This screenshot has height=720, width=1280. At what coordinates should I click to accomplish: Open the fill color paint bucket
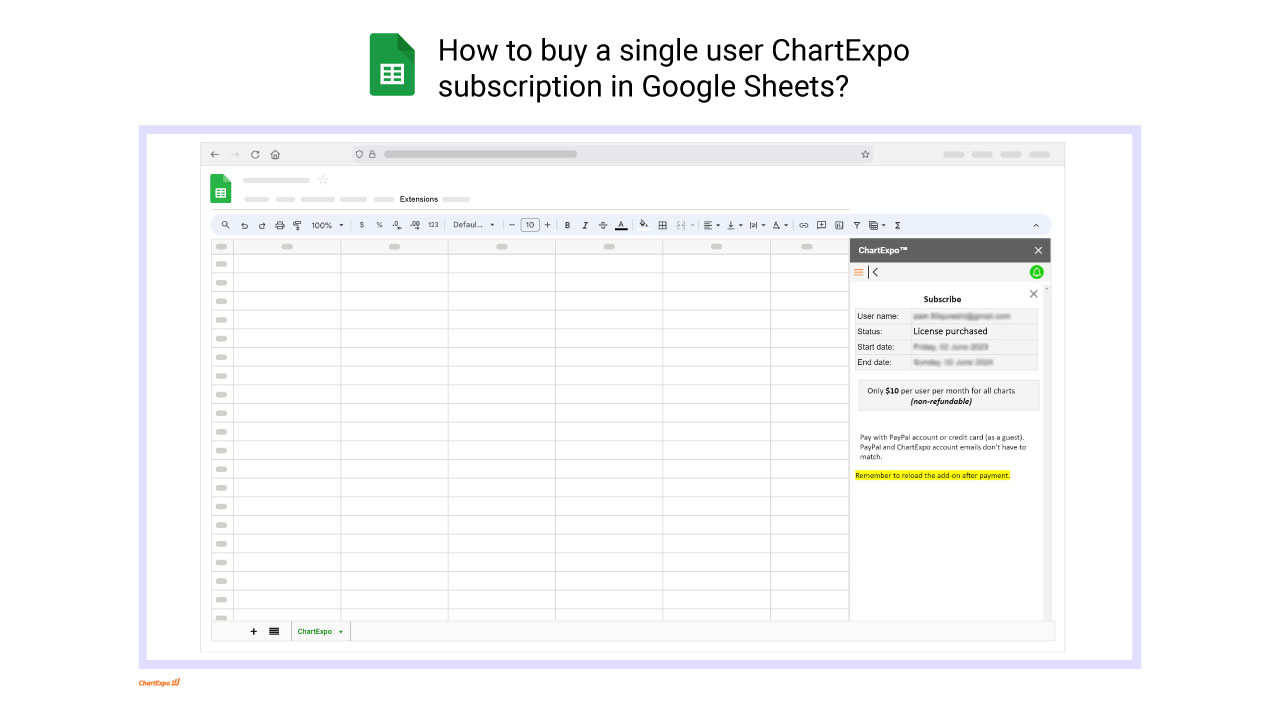click(643, 224)
